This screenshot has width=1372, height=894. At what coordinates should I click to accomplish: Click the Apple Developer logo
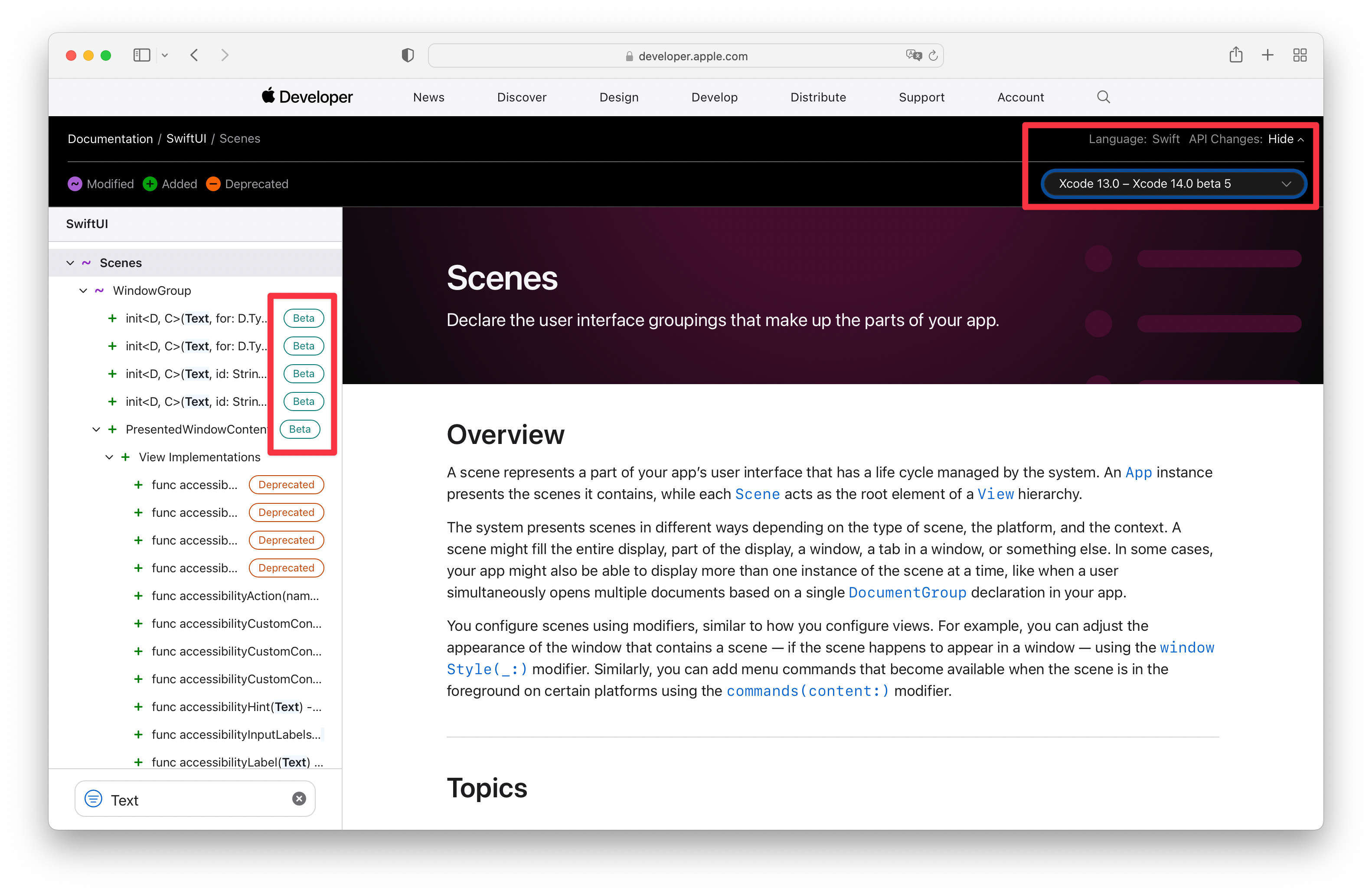coord(306,96)
